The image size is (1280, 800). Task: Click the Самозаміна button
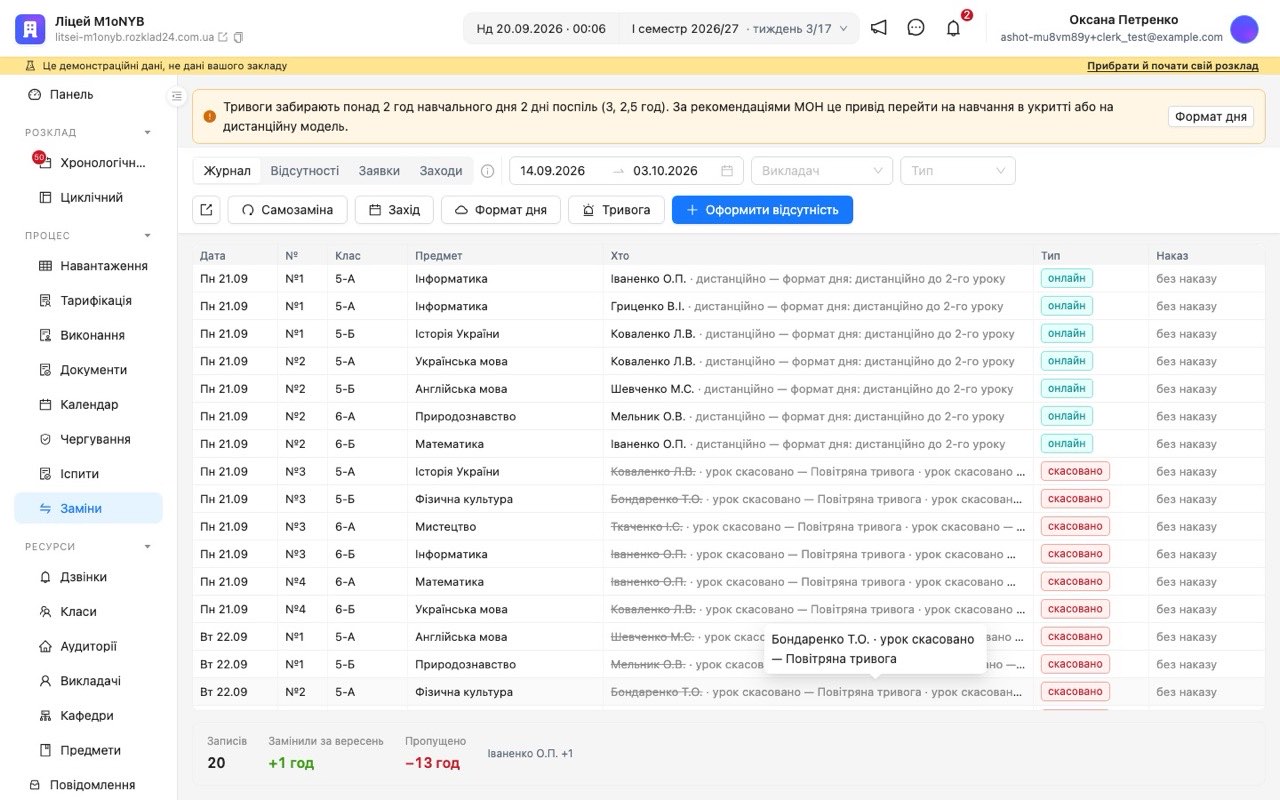pyautogui.click(x=287, y=210)
